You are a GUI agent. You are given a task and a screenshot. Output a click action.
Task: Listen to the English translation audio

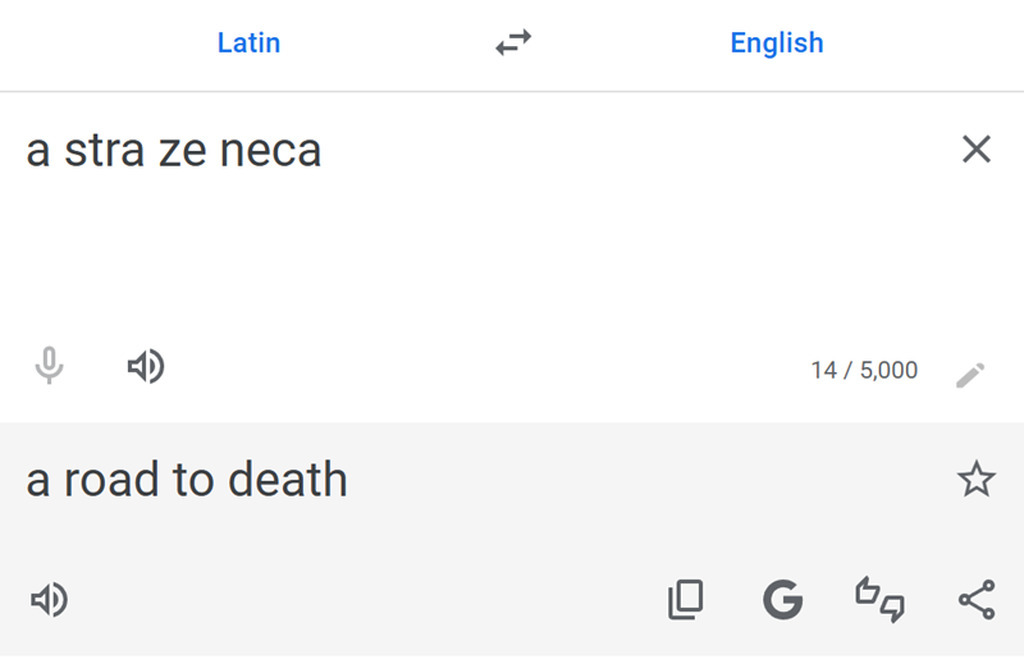click(x=49, y=600)
